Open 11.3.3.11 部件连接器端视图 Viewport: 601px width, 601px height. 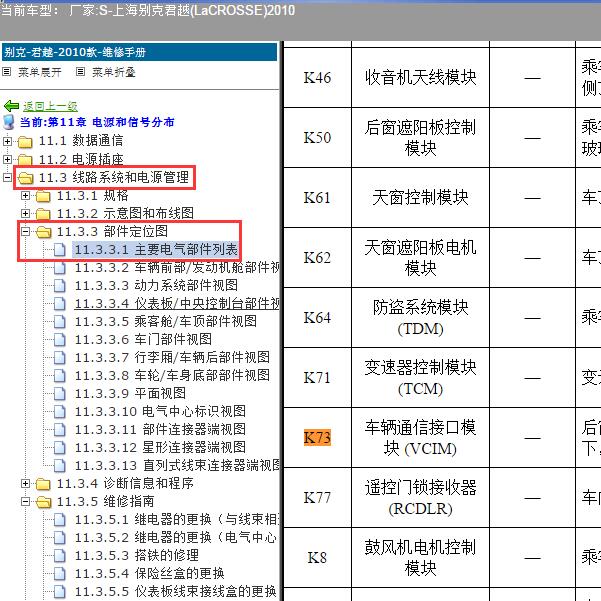pyautogui.click(x=160, y=429)
